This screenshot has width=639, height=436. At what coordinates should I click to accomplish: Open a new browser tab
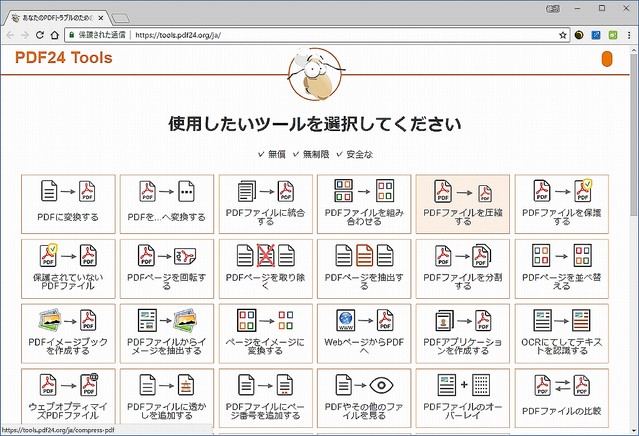tap(119, 16)
